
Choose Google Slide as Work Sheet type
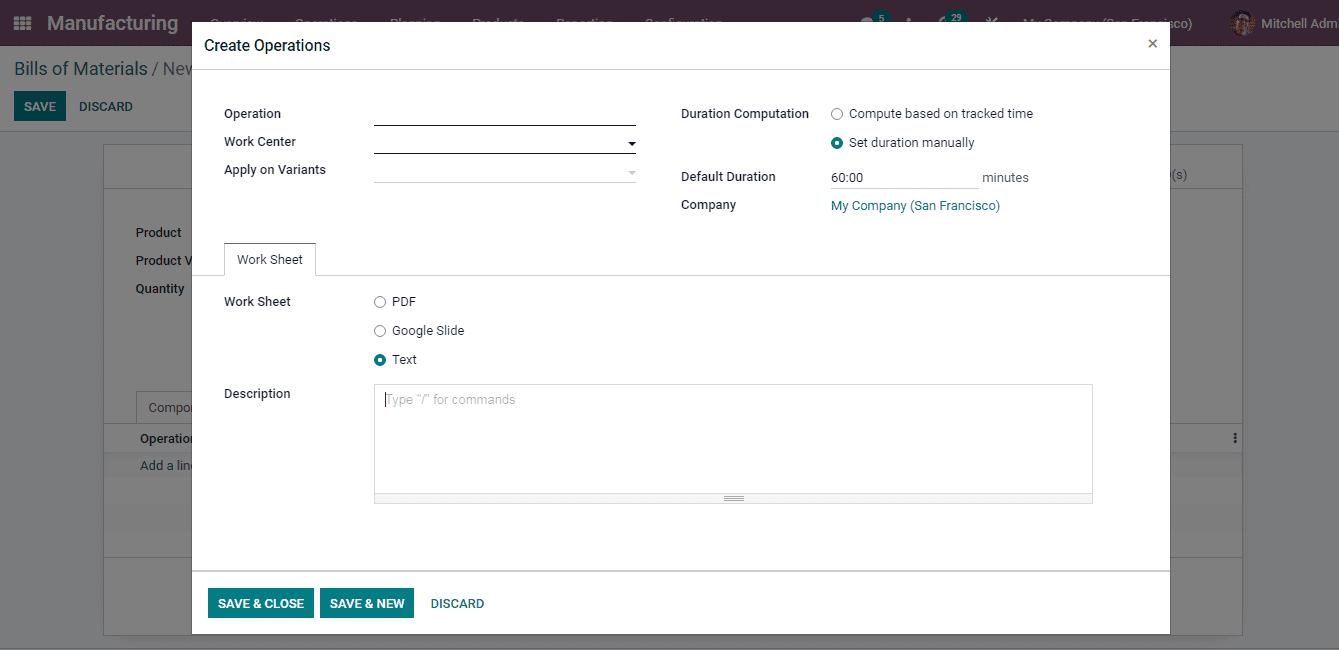[380, 330]
